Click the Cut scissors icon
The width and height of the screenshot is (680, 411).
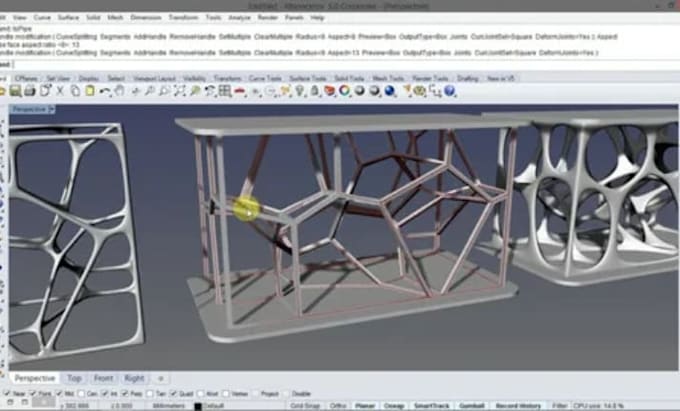point(60,91)
